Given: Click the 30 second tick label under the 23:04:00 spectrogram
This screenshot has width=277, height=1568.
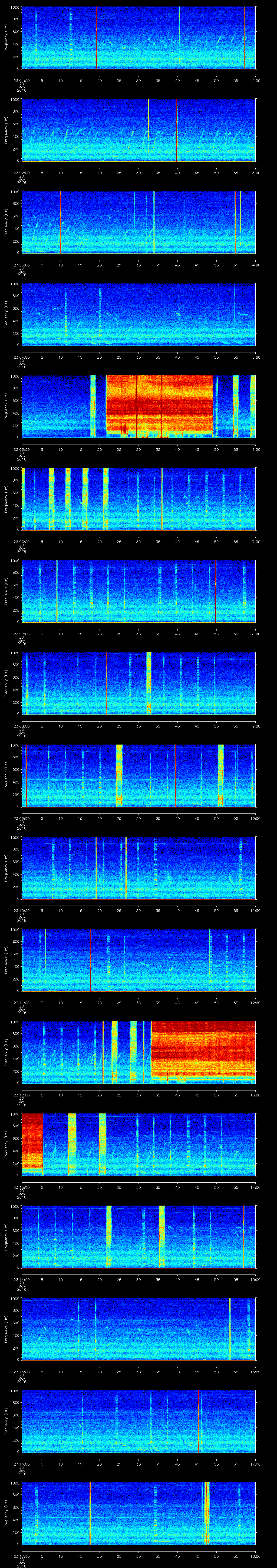Looking at the screenshot, I should tap(139, 357).
